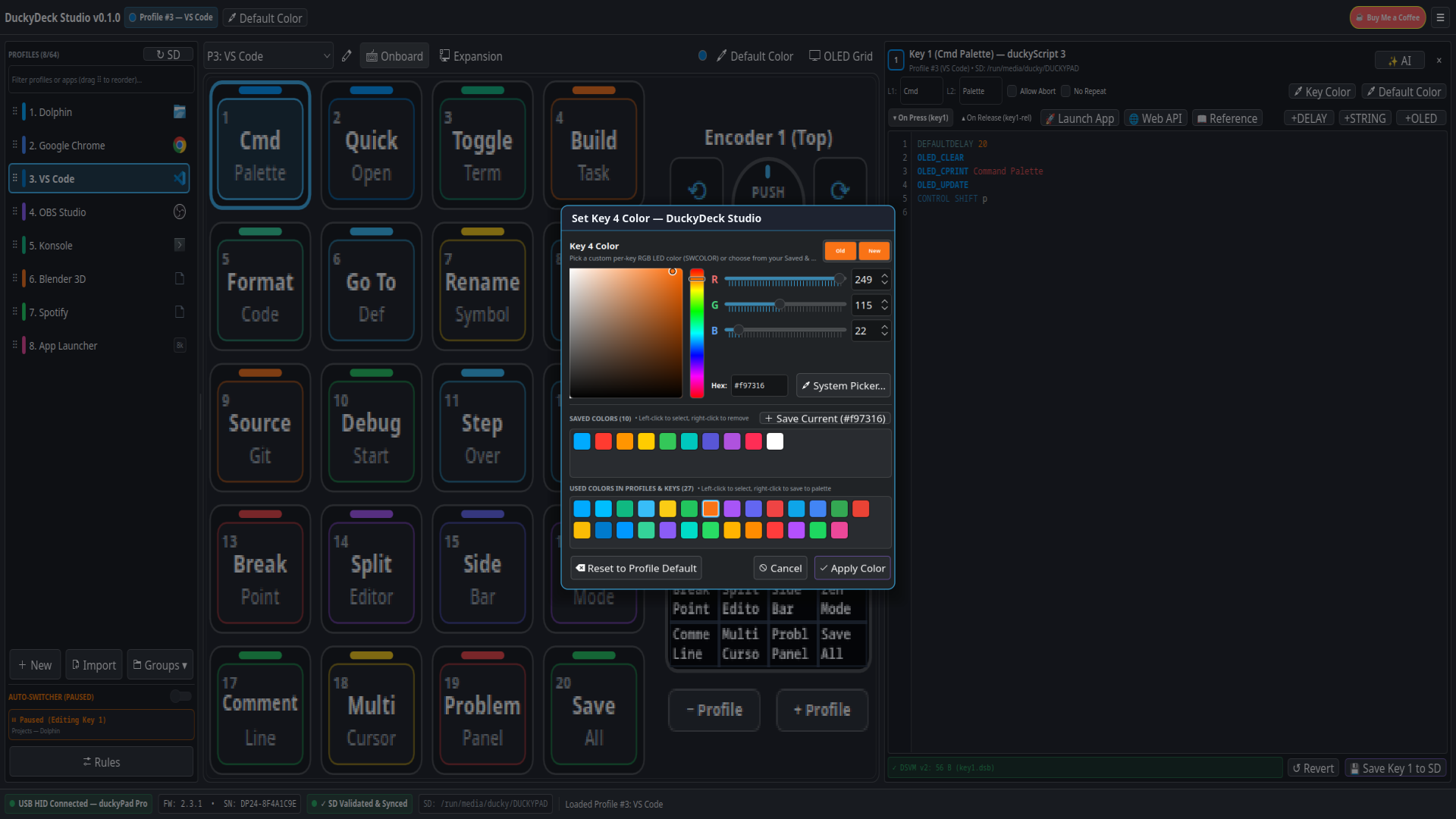
Task: Click the Google Chrome profile icon
Action: pyautogui.click(x=180, y=146)
